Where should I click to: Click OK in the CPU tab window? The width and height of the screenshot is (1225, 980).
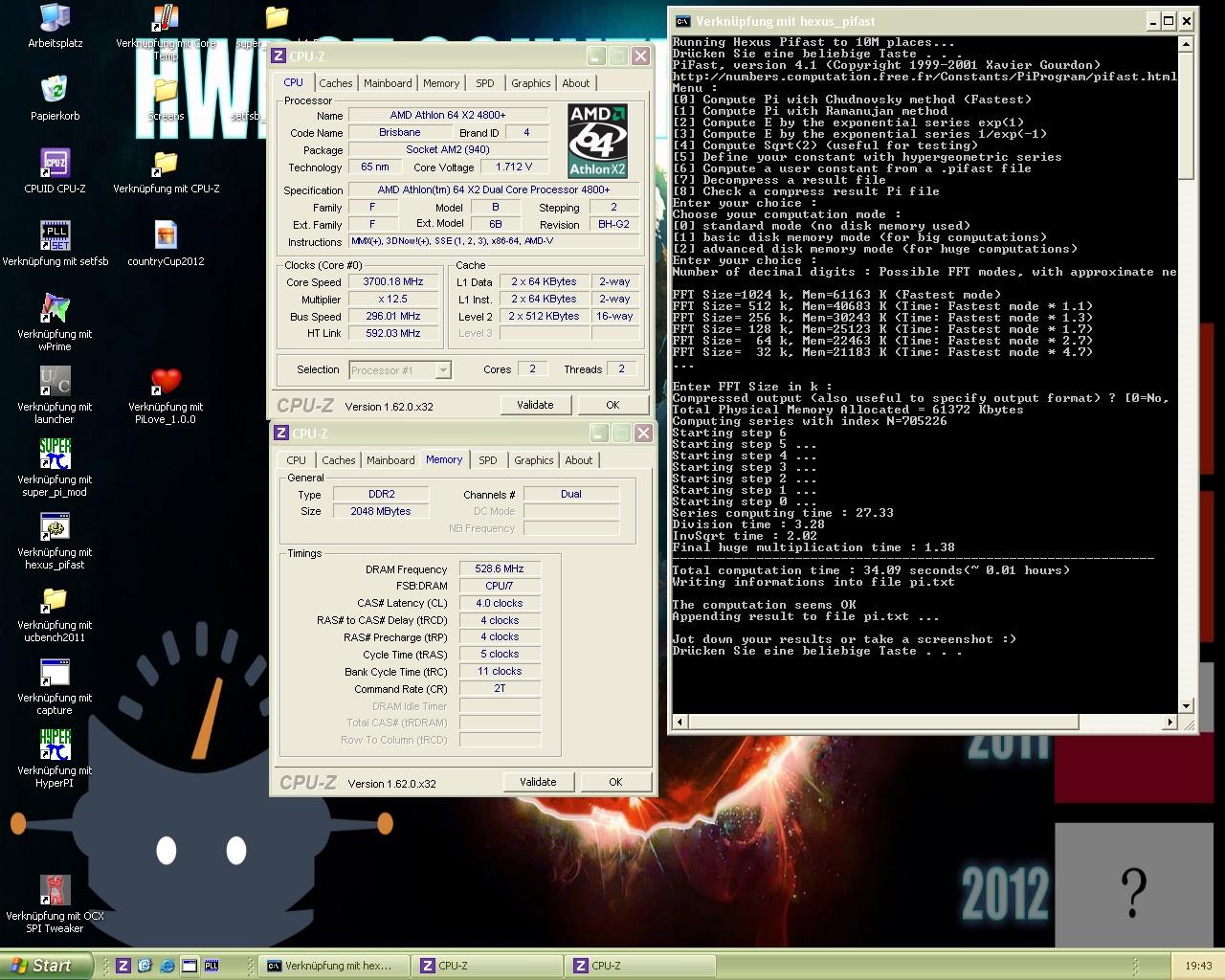(x=612, y=405)
